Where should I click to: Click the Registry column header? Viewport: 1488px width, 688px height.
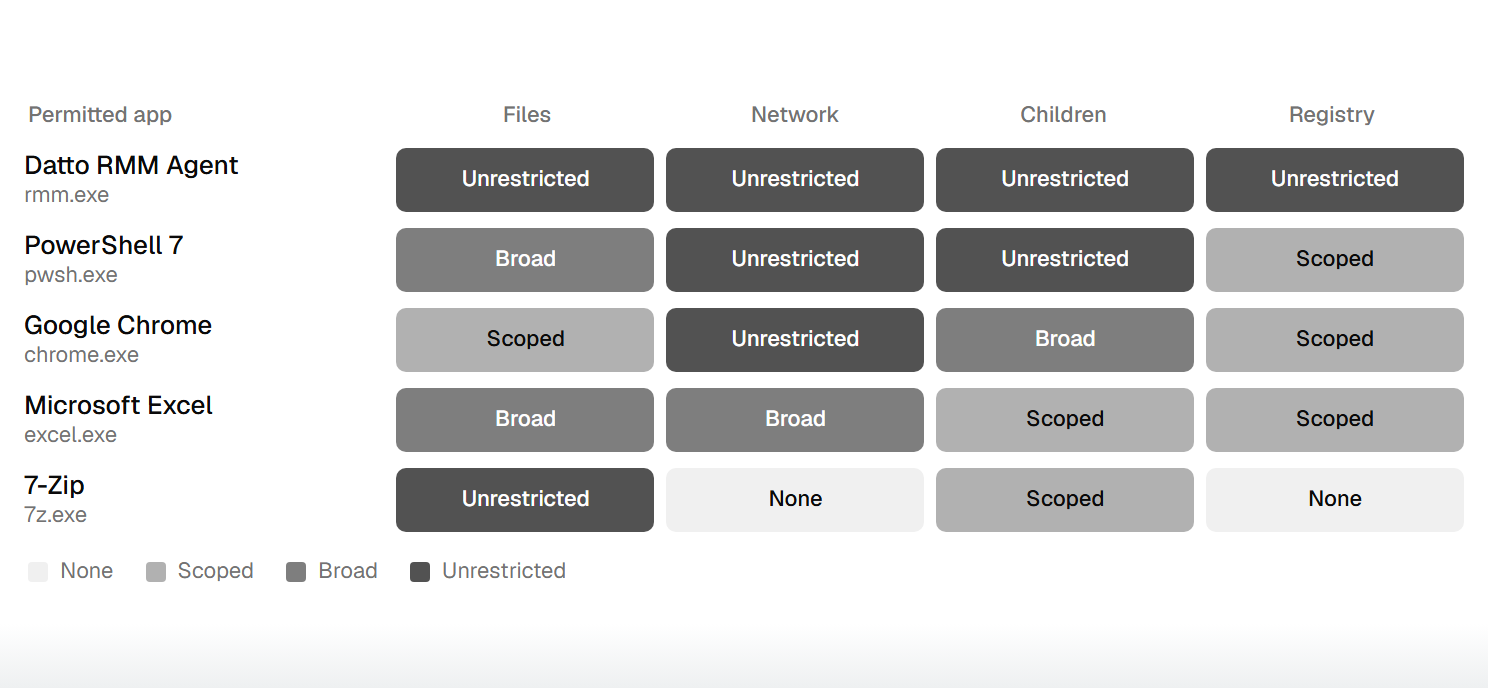click(x=1332, y=115)
